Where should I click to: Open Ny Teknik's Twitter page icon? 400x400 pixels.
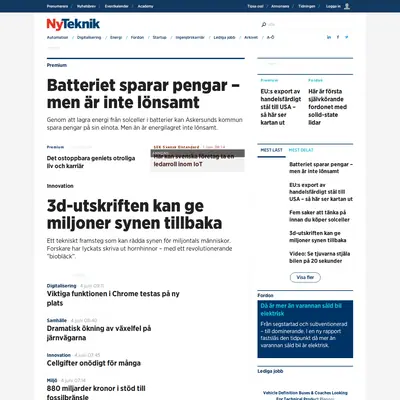(347, 37)
